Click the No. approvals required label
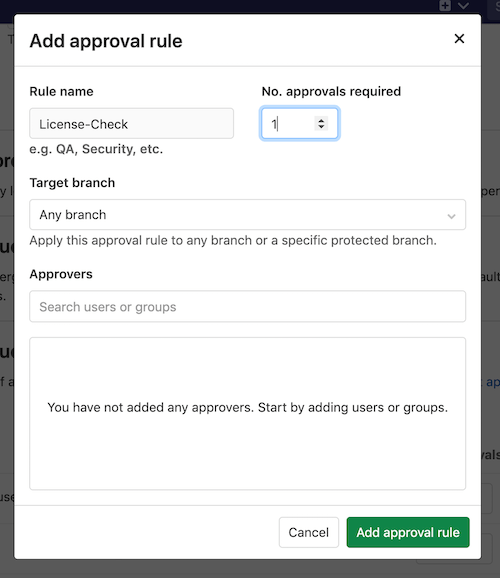 pyautogui.click(x=331, y=91)
